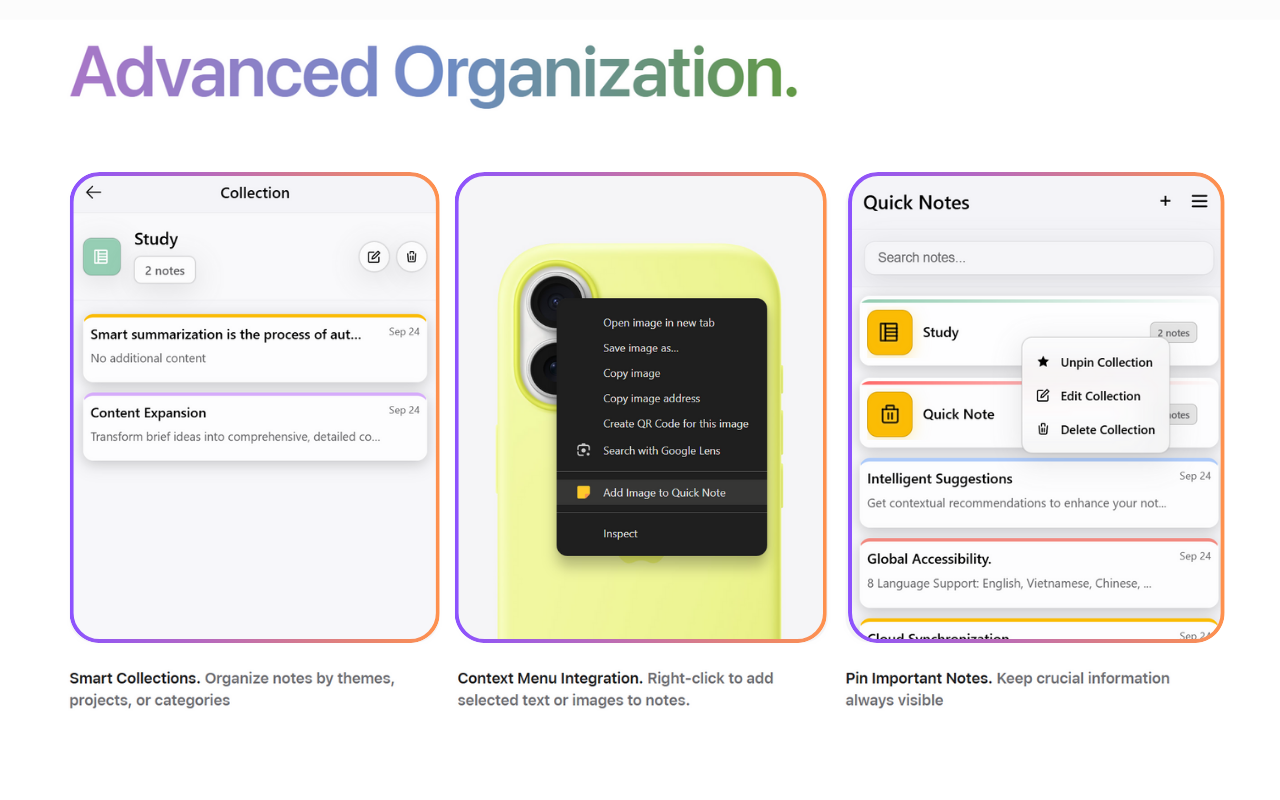Choose Edit Collection in the popup menu
Image resolution: width=1280 pixels, height=800 pixels.
coord(1100,396)
